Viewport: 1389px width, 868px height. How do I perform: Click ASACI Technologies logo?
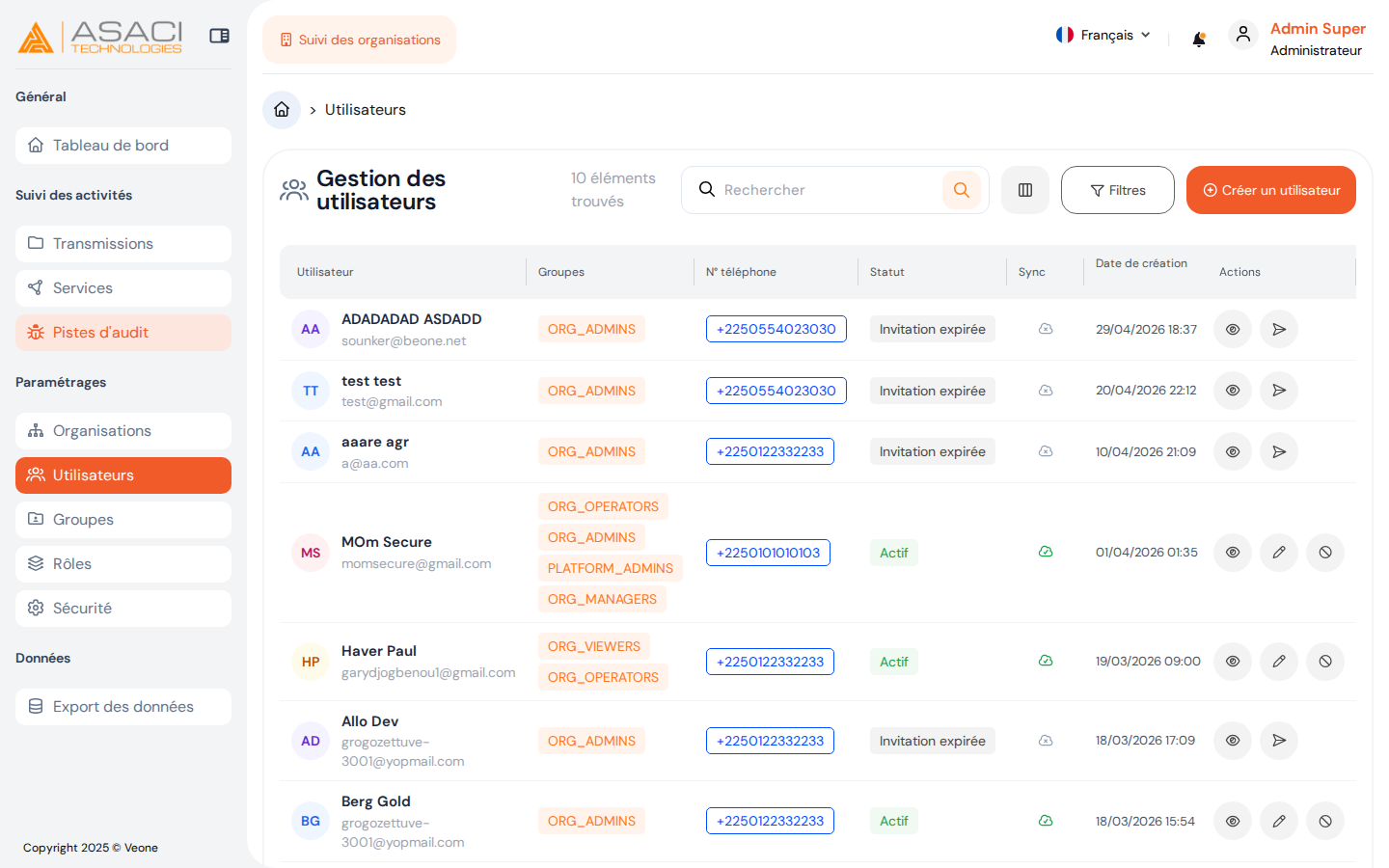pos(99,38)
